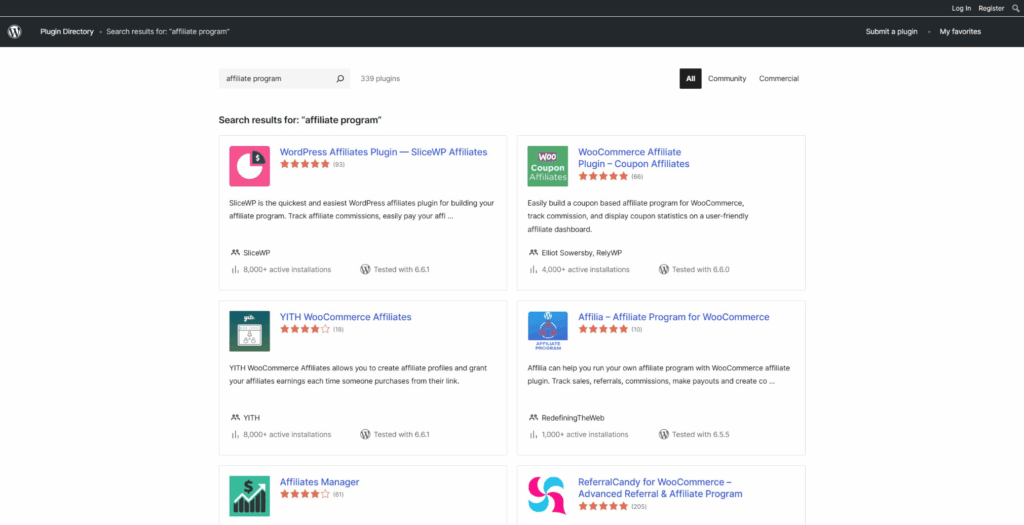Open the Coupon Affiliates plugin icon
This screenshot has width=1024, height=525.
[547, 166]
